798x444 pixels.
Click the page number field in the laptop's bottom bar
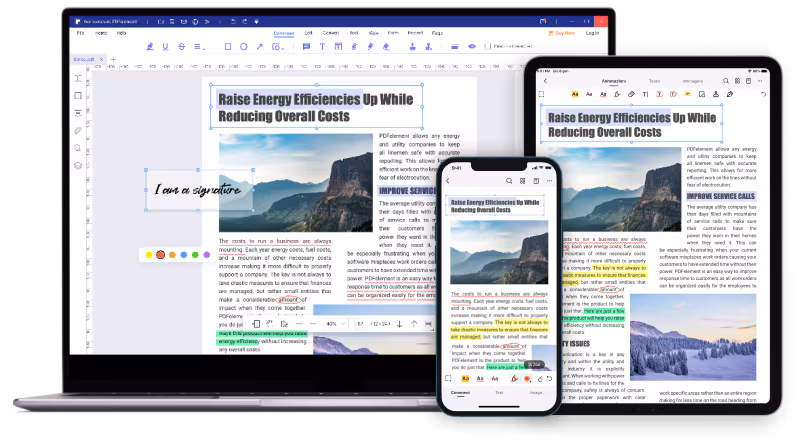[360, 324]
